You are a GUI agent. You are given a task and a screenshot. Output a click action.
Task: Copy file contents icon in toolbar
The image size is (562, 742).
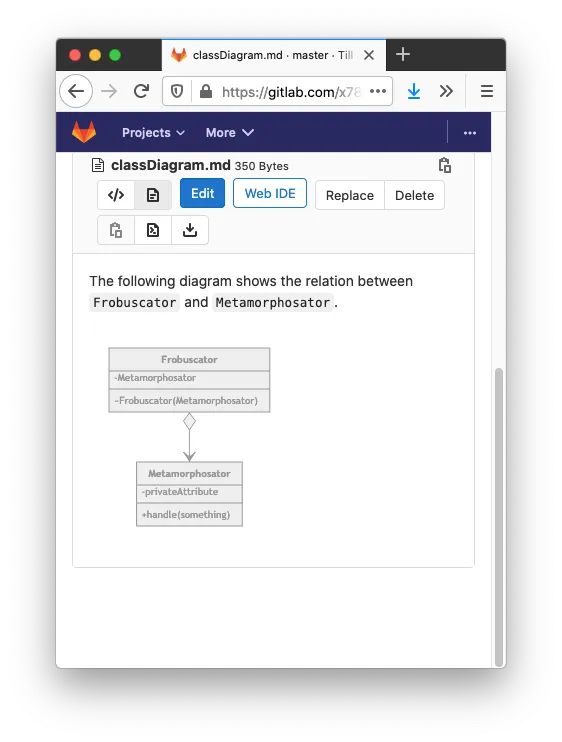point(116,230)
